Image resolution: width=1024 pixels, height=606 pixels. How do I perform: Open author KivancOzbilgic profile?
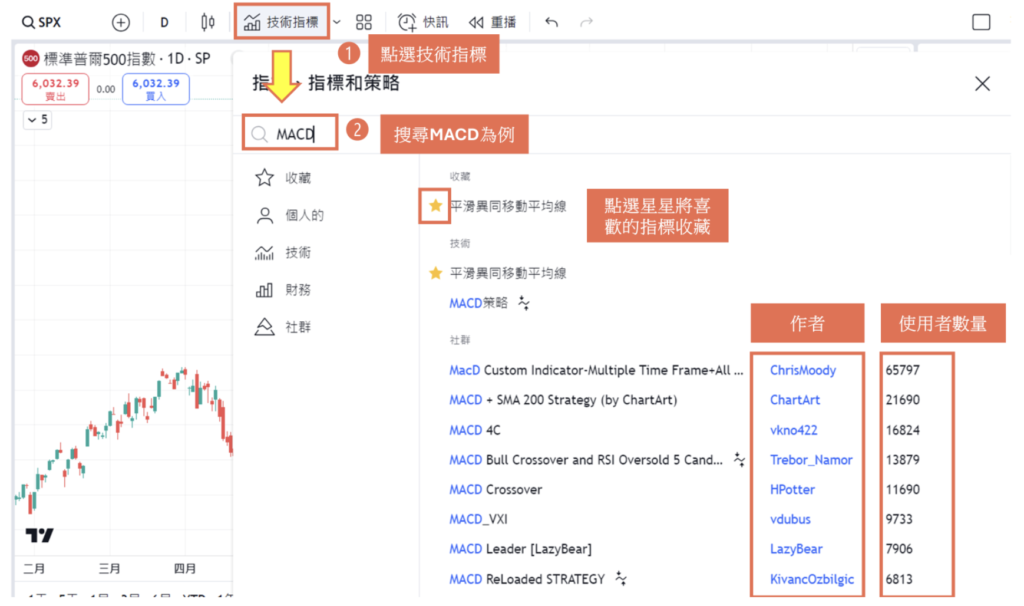(x=812, y=579)
